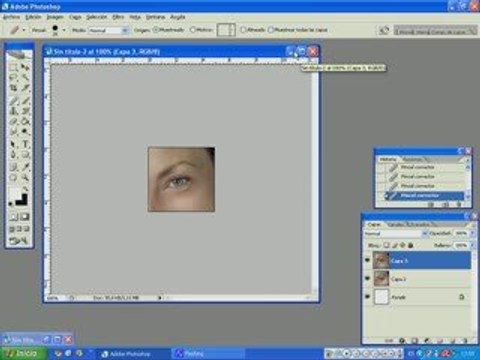The width and height of the screenshot is (480, 360).
Task: Select the Crop tool
Action: click(13, 88)
